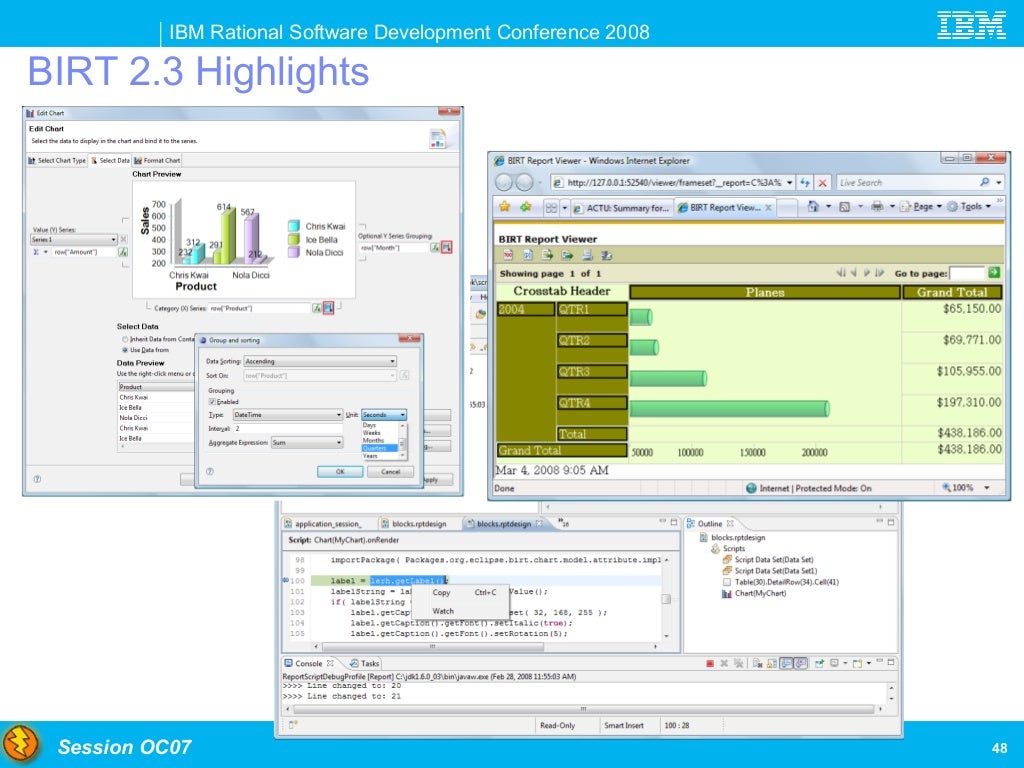Select Inherit Data from Container radio button
This screenshot has height=768, width=1024.
pyautogui.click(x=125, y=339)
